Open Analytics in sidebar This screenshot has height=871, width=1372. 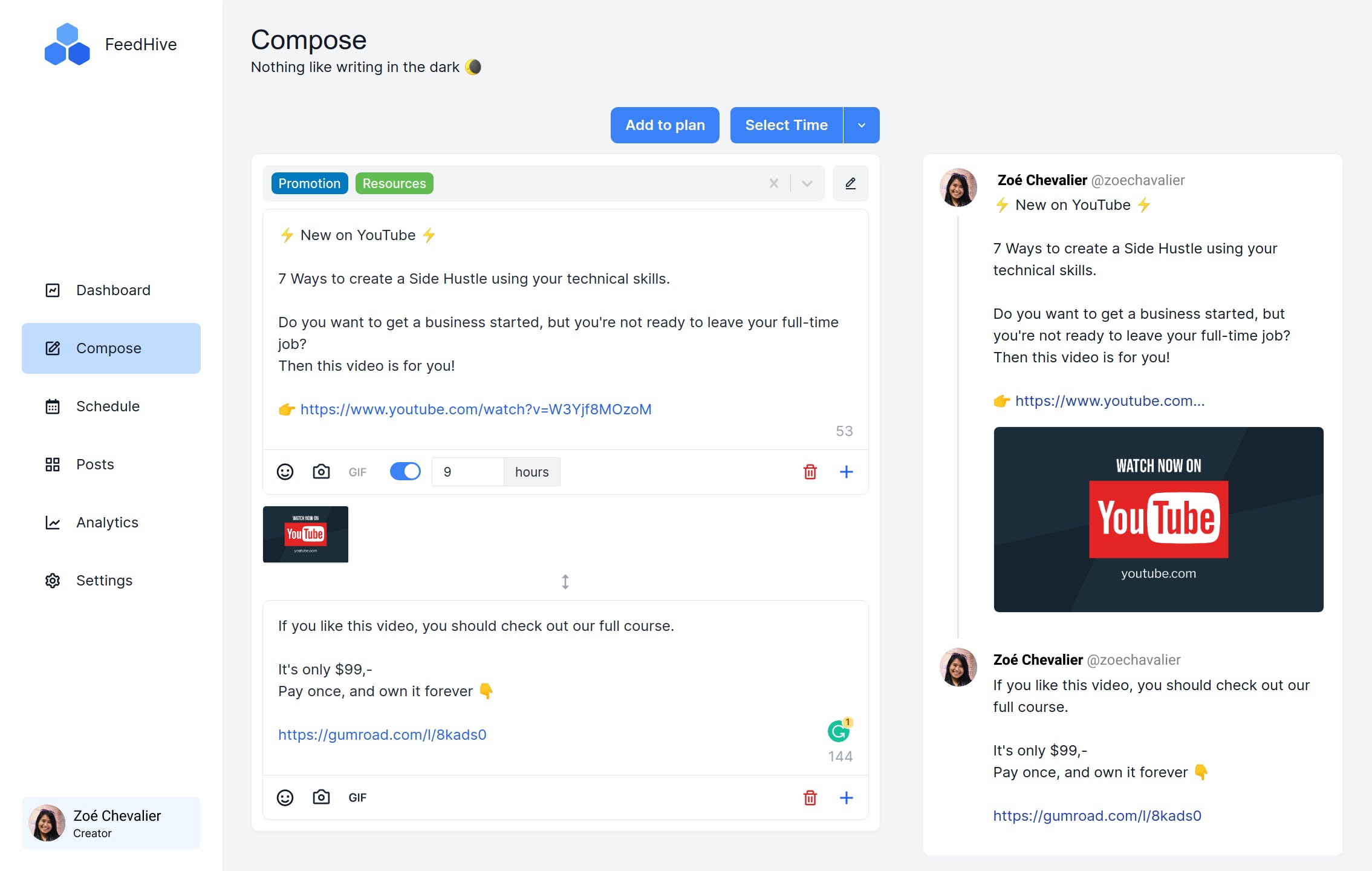[107, 523]
